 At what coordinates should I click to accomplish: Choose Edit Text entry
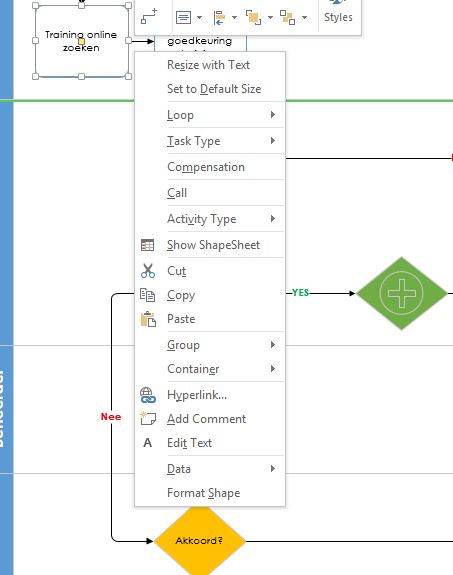point(210,443)
